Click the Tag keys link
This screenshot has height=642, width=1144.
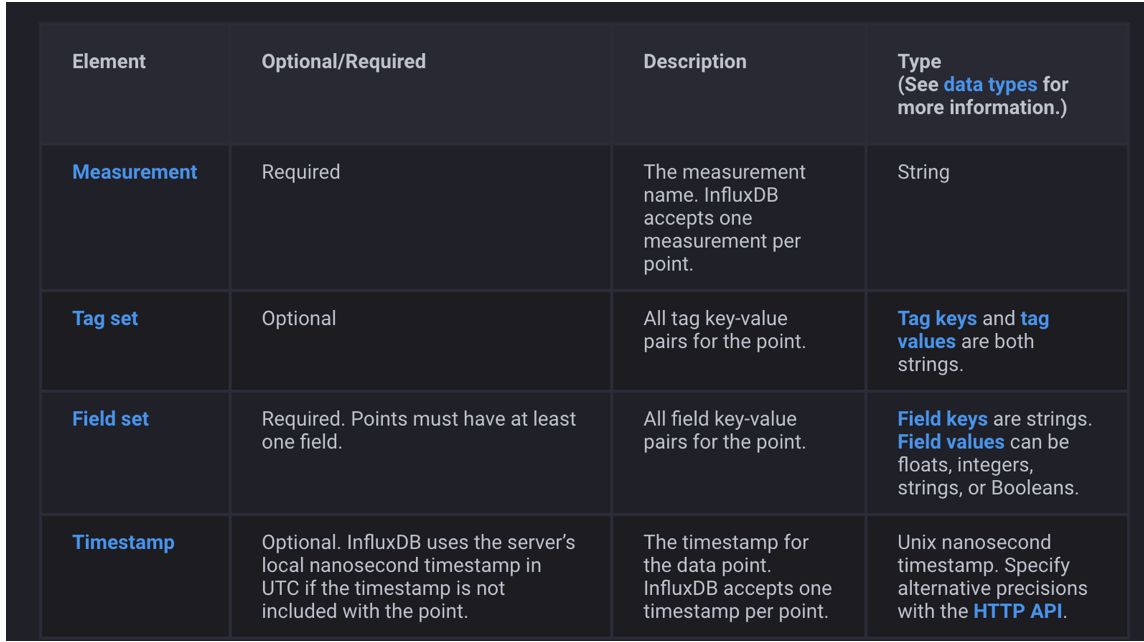pyautogui.click(x=937, y=319)
